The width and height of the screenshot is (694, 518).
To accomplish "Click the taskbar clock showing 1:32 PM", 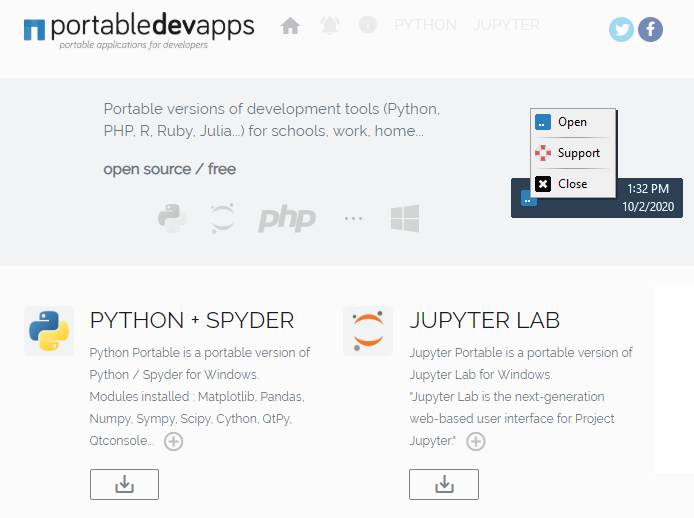I will [x=648, y=189].
